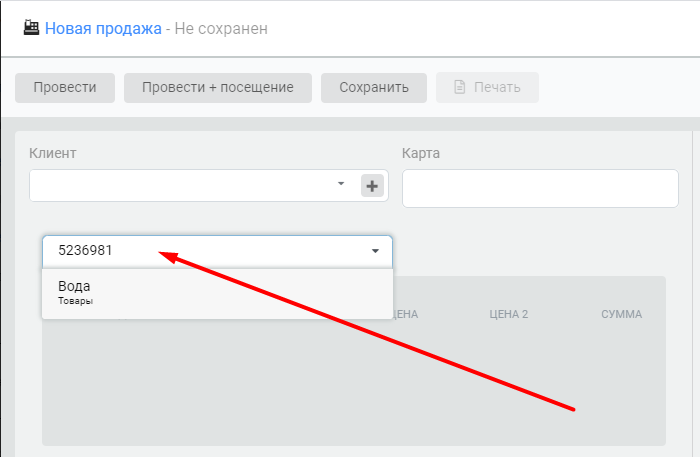Image resolution: width=700 pixels, height=457 pixels.
Task: Click the Не сохранен status text
Action: [221, 29]
